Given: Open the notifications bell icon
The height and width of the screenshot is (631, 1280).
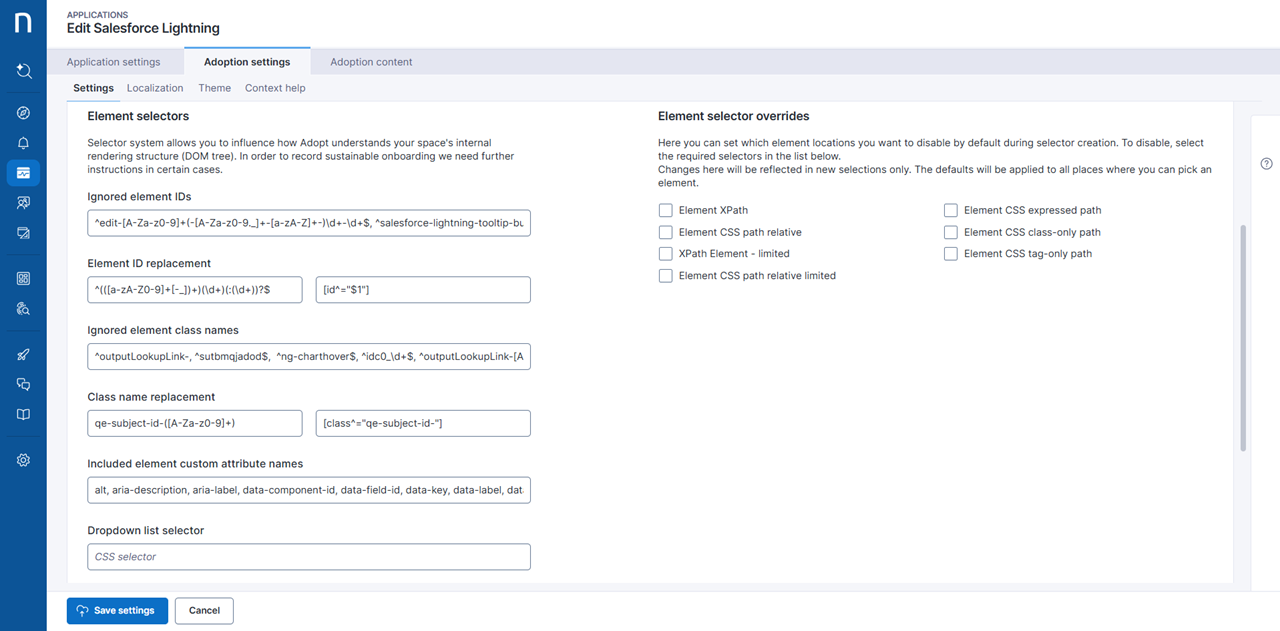Looking at the screenshot, I should (x=23, y=143).
